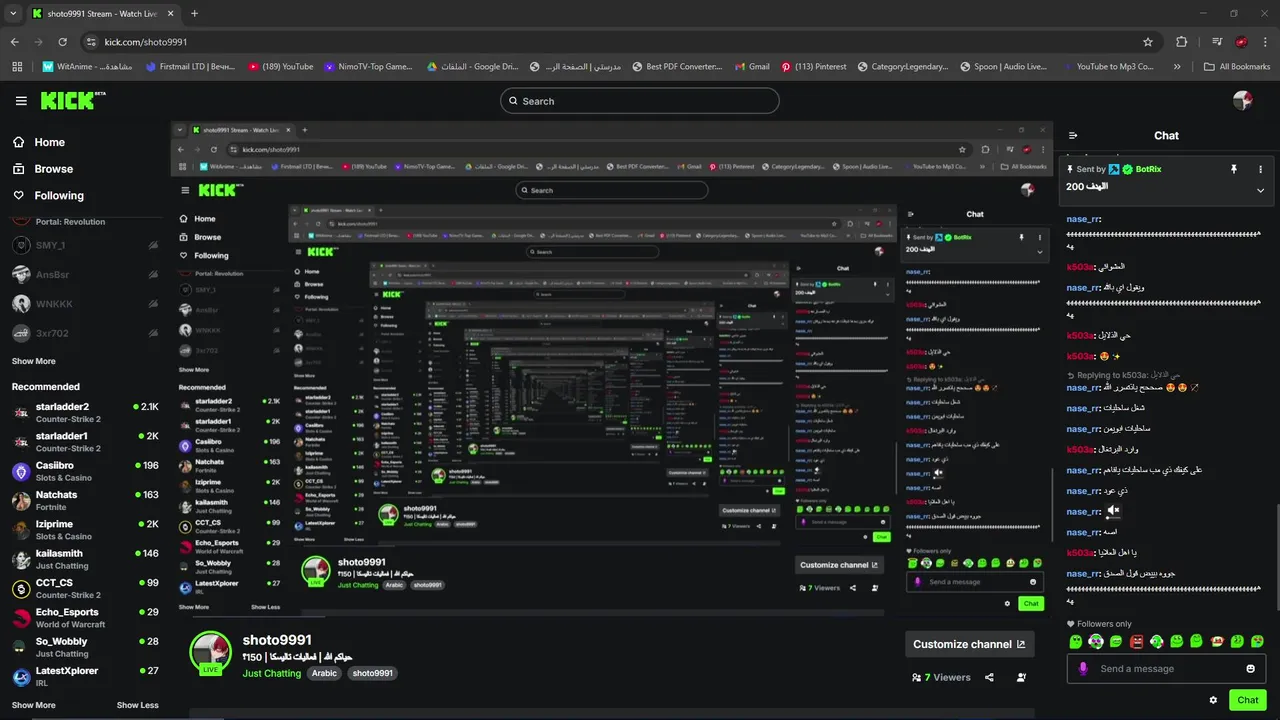1280x720 pixels.
Task: Send message with green Chat button
Action: tap(1248, 700)
